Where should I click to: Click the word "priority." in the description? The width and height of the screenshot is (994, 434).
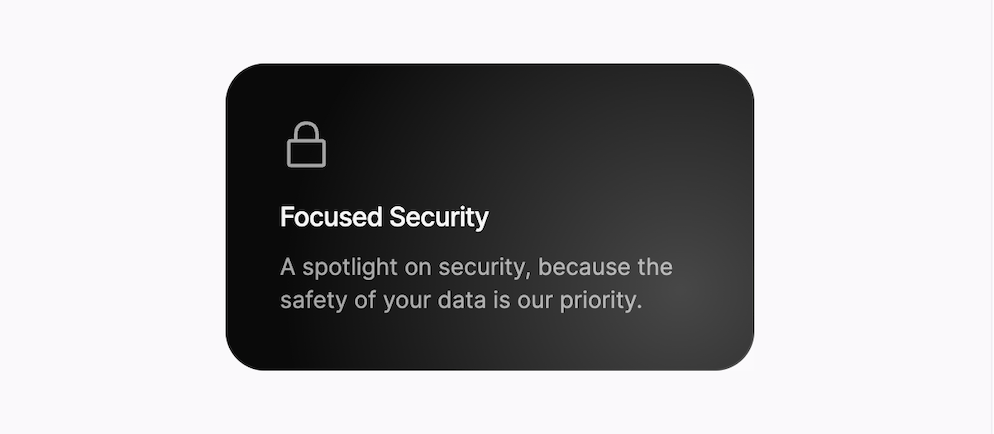point(601,300)
